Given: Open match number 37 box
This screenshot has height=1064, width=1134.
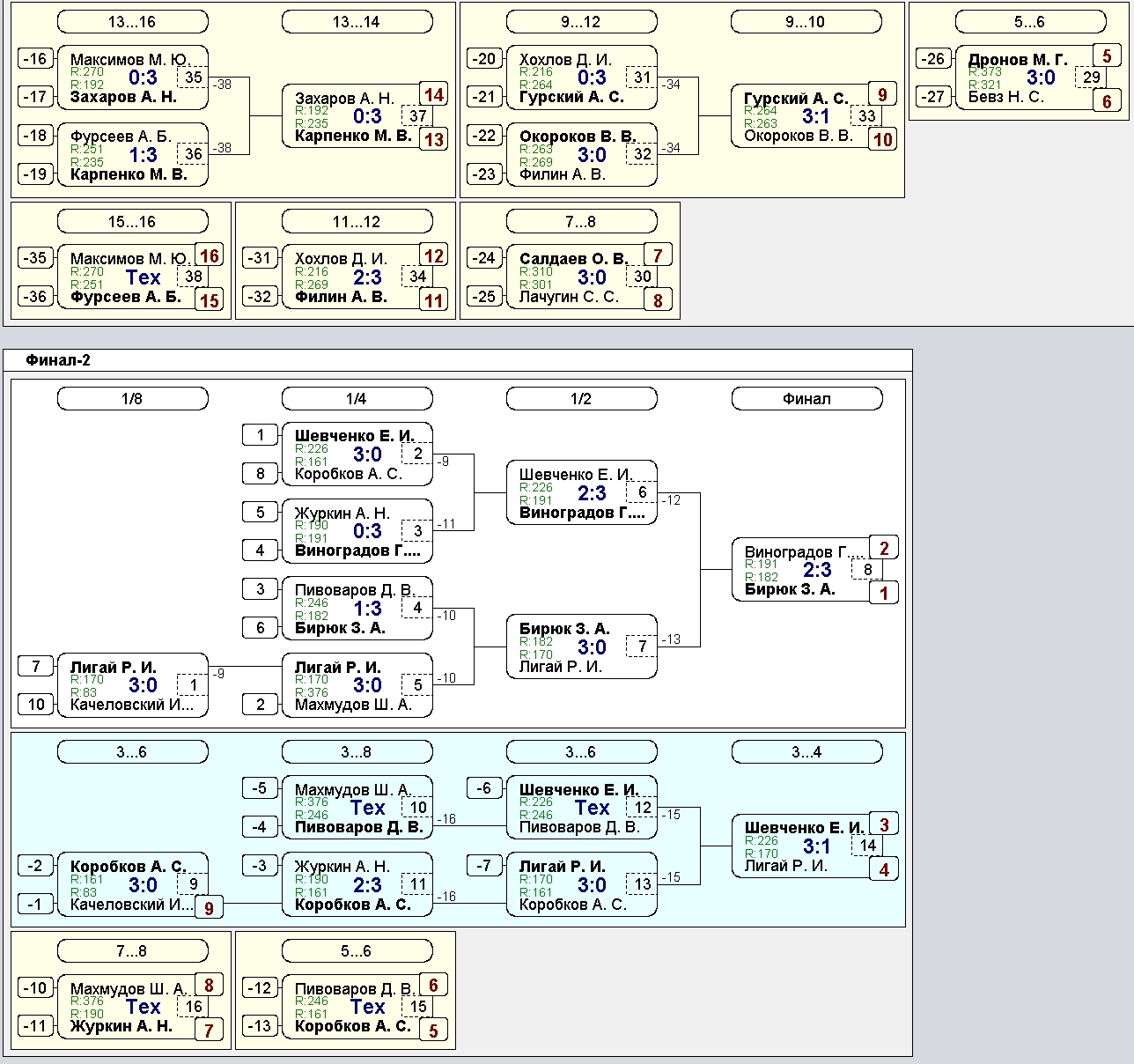Looking at the screenshot, I should (x=417, y=115).
